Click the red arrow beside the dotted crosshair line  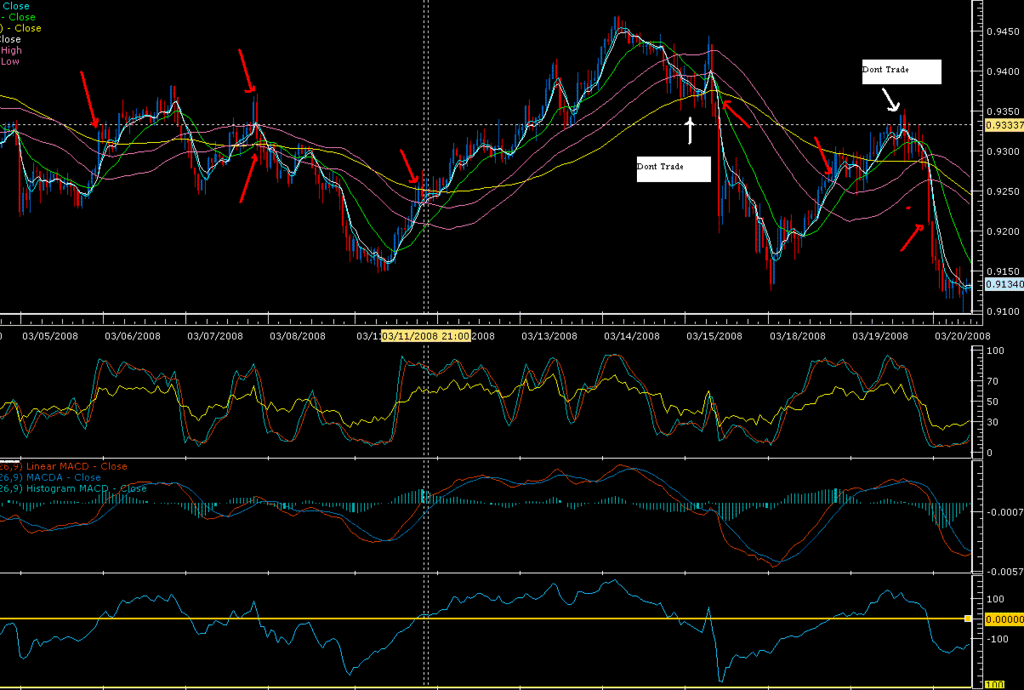(x=409, y=166)
